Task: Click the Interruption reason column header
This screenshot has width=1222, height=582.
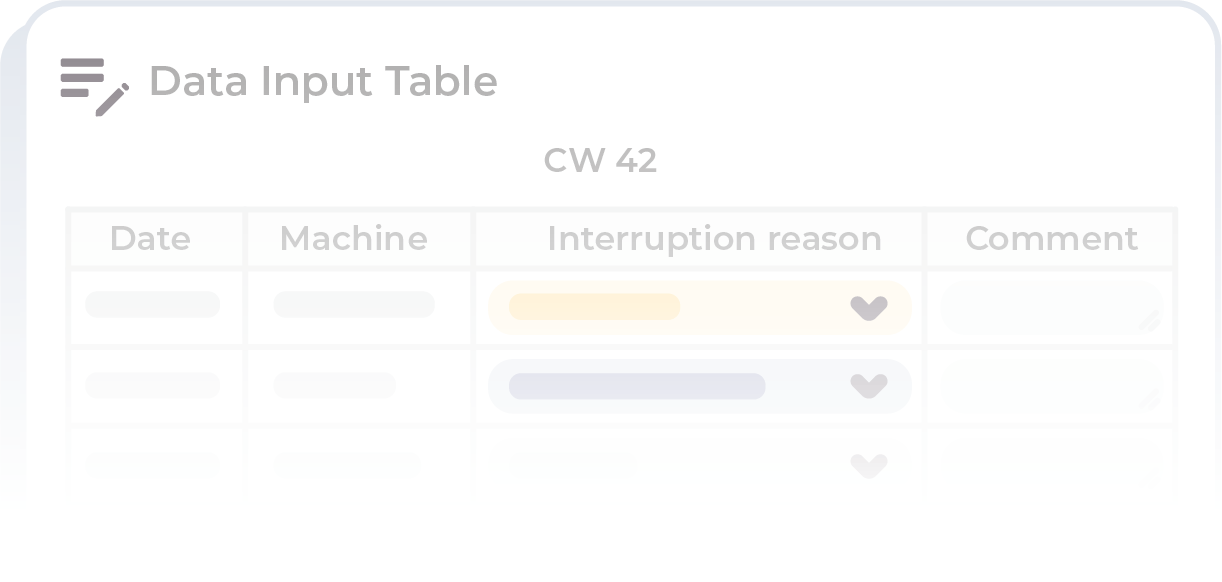Action: pos(713,239)
